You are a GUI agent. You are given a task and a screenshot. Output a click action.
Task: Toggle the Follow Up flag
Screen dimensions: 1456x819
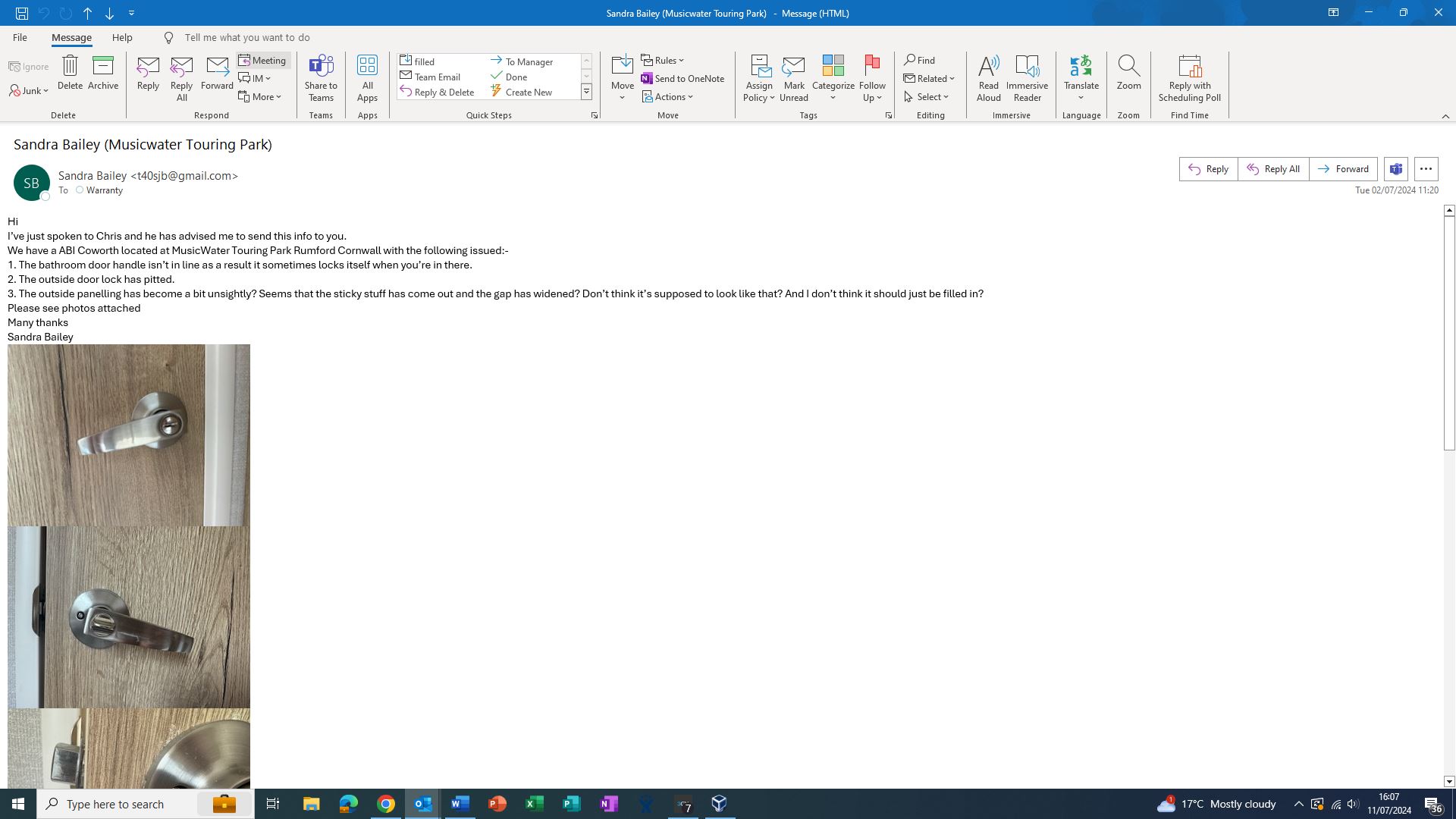(x=872, y=66)
